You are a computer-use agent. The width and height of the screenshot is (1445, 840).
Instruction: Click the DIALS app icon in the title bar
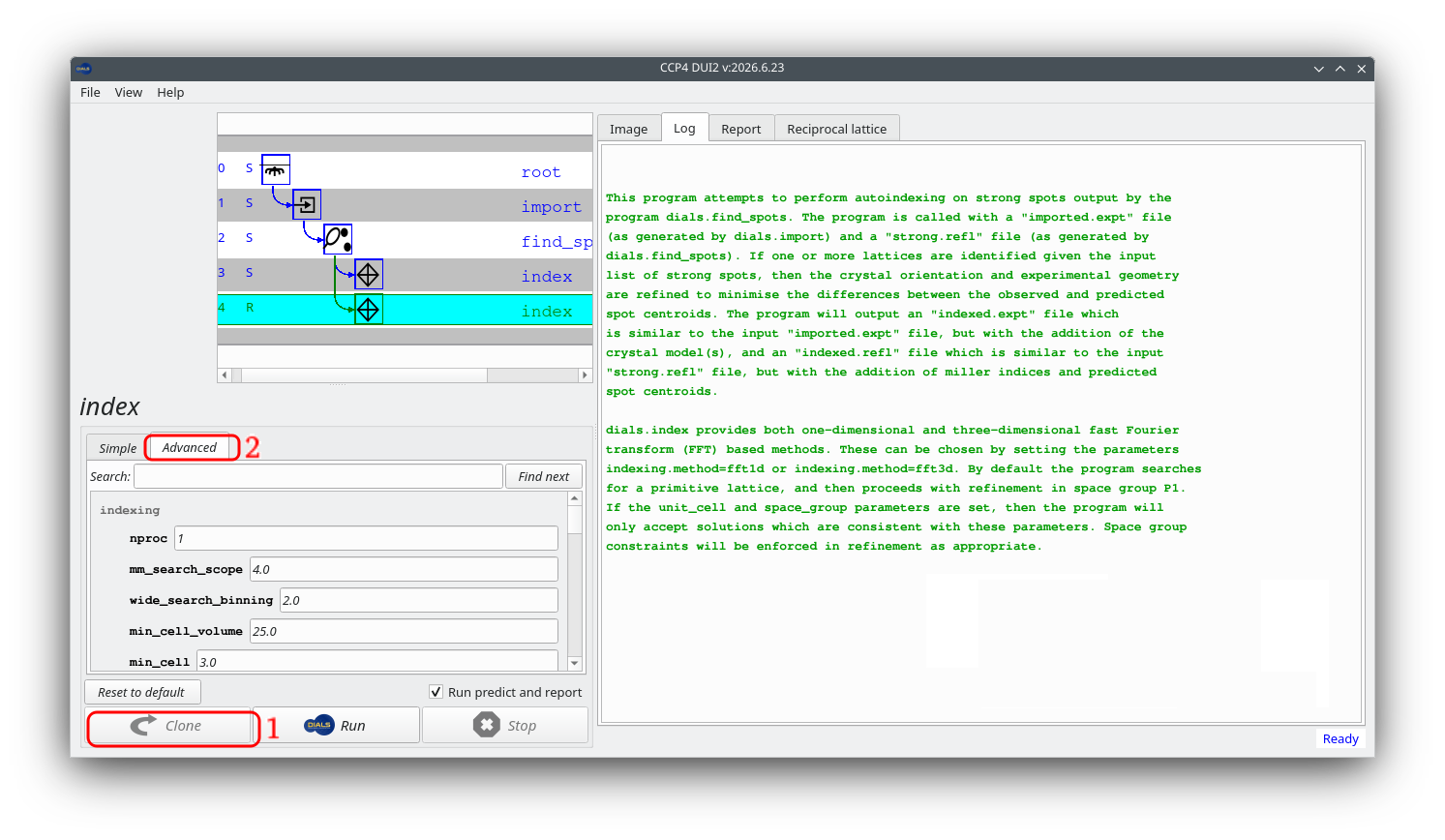[84, 69]
